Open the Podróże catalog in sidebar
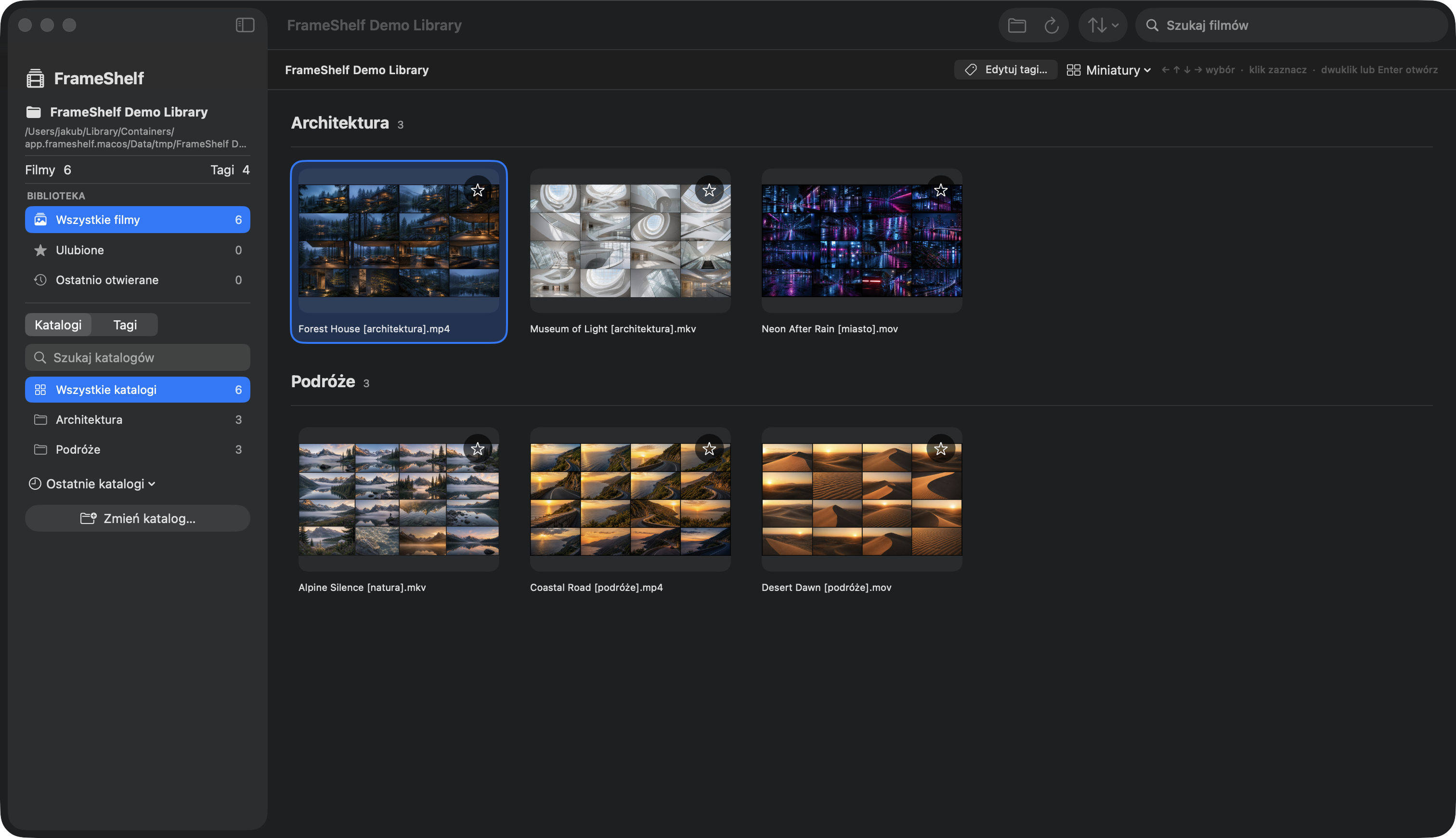This screenshot has width=1456, height=838. [x=138, y=449]
